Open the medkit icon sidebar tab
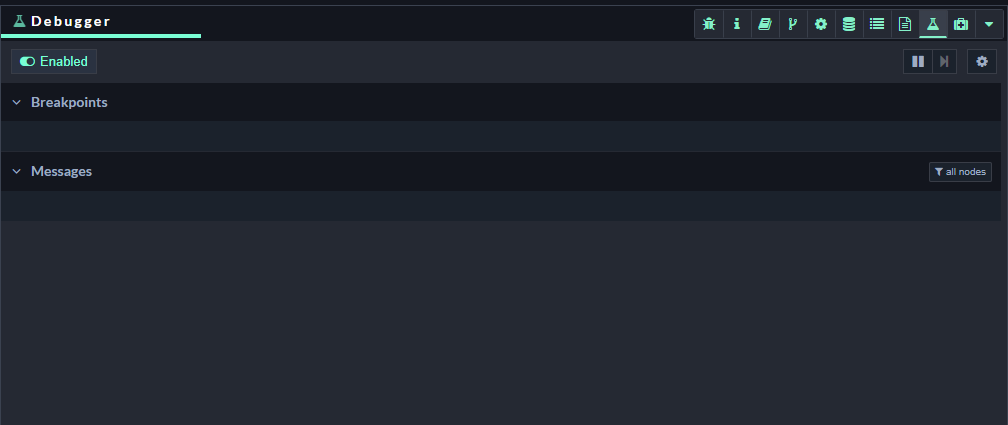This screenshot has width=1008, height=425. tap(961, 24)
